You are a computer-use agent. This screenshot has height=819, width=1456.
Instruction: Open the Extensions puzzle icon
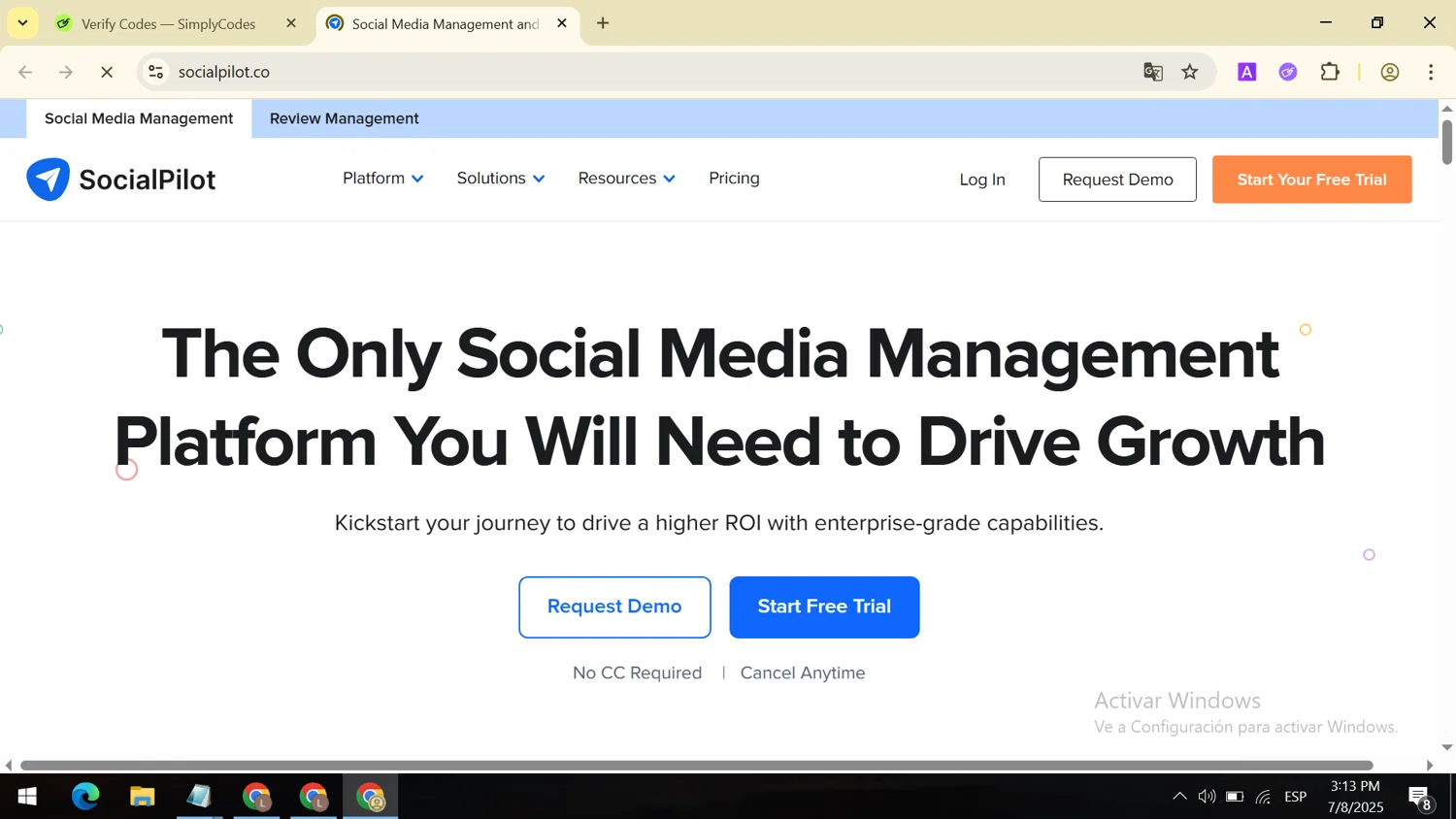click(x=1330, y=72)
